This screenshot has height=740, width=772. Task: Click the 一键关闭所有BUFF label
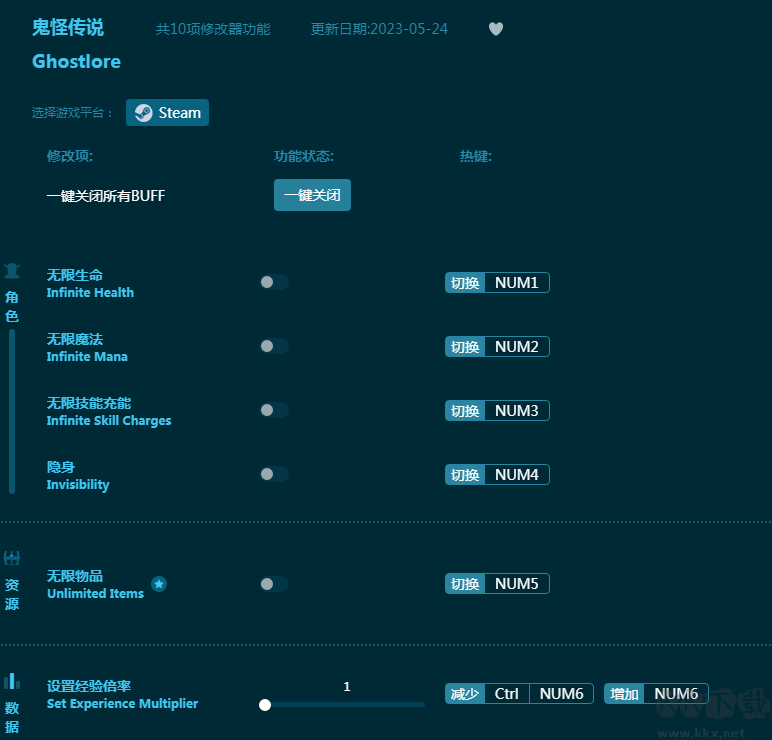(106, 195)
